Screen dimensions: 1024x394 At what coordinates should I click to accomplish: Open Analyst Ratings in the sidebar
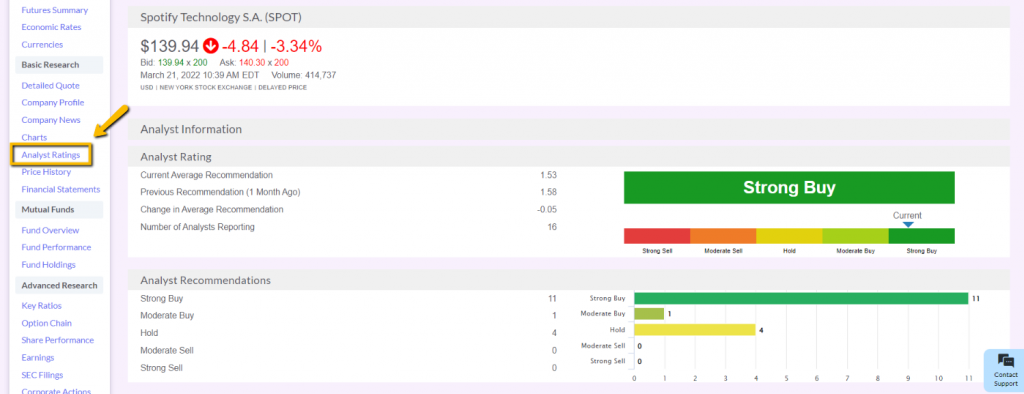pyautogui.click(x=51, y=155)
